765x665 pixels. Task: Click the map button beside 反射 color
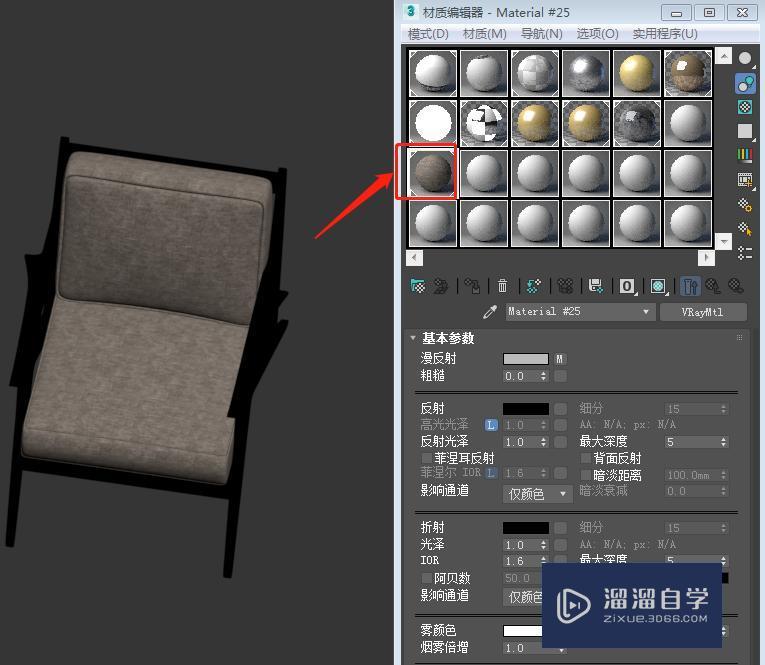pyautogui.click(x=561, y=409)
